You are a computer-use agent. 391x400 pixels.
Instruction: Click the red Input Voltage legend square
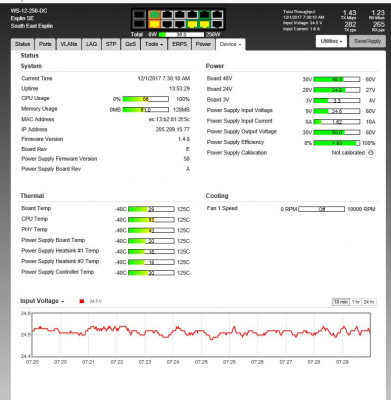coord(82,301)
